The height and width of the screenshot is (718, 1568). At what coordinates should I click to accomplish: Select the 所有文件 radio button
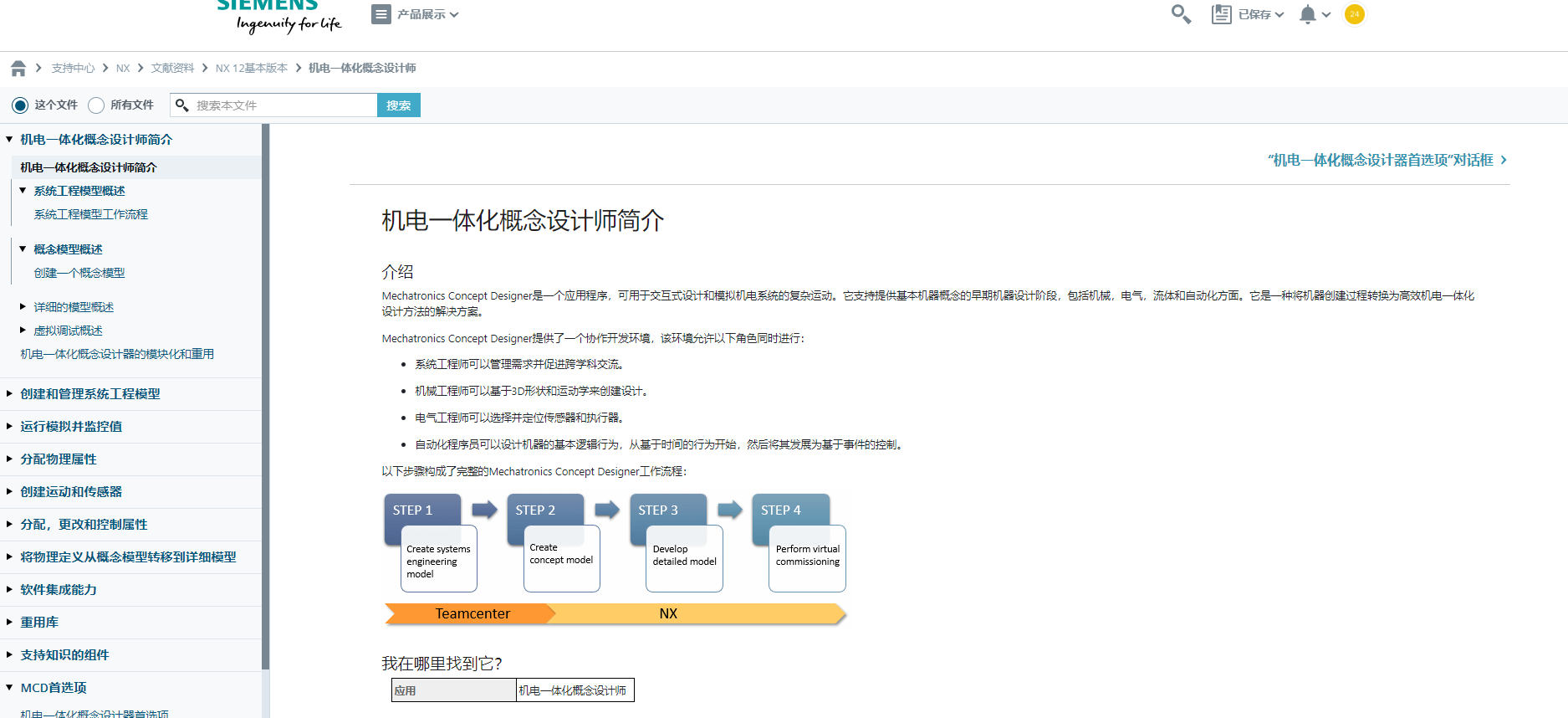tap(96, 105)
